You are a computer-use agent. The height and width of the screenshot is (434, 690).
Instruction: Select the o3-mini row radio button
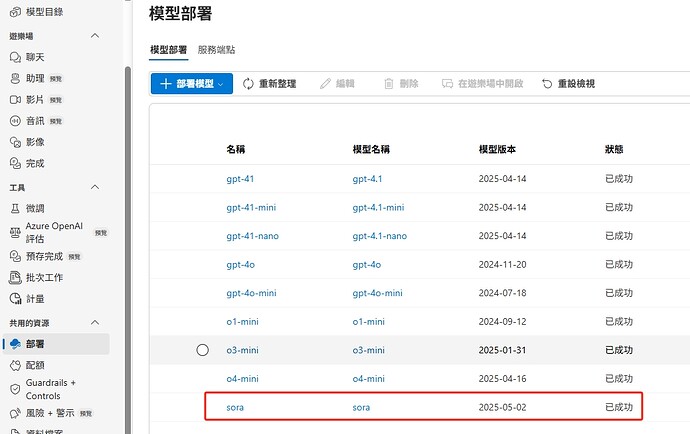coord(202,350)
